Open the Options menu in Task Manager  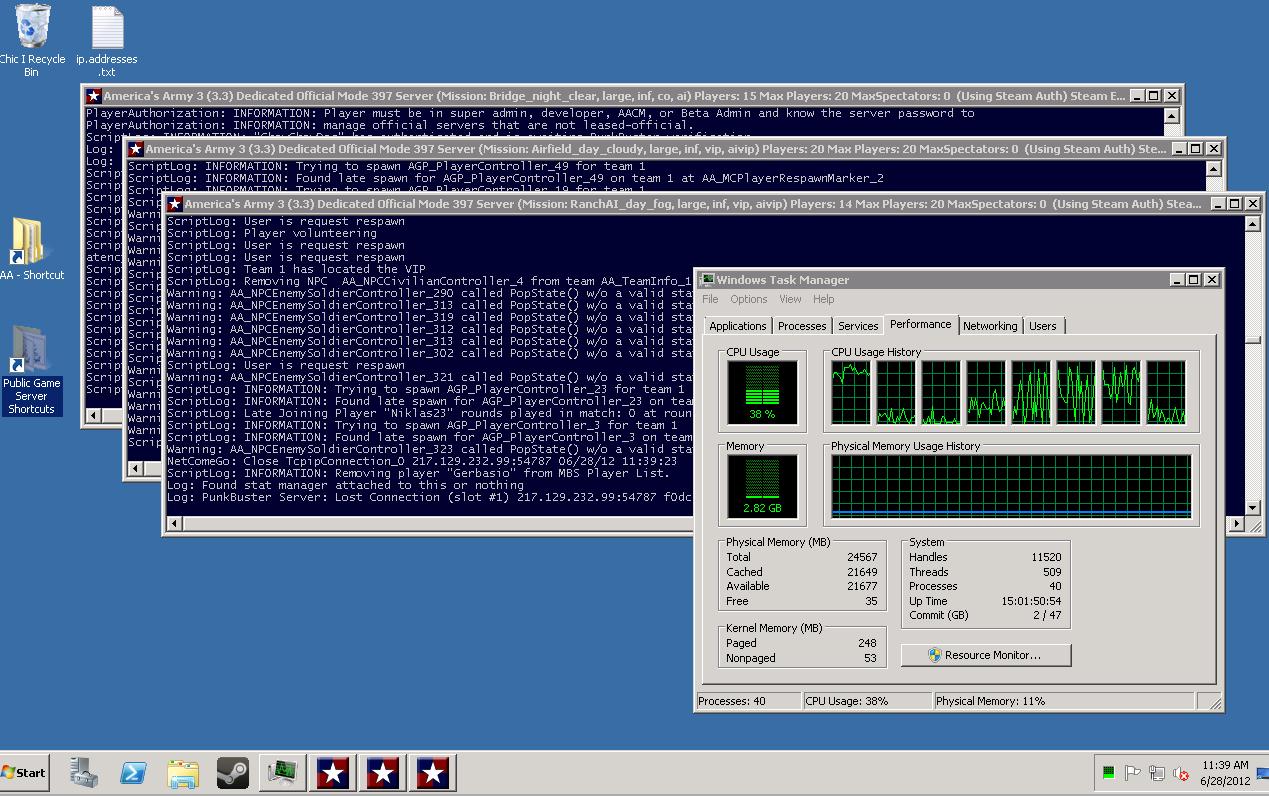tap(748, 299)
